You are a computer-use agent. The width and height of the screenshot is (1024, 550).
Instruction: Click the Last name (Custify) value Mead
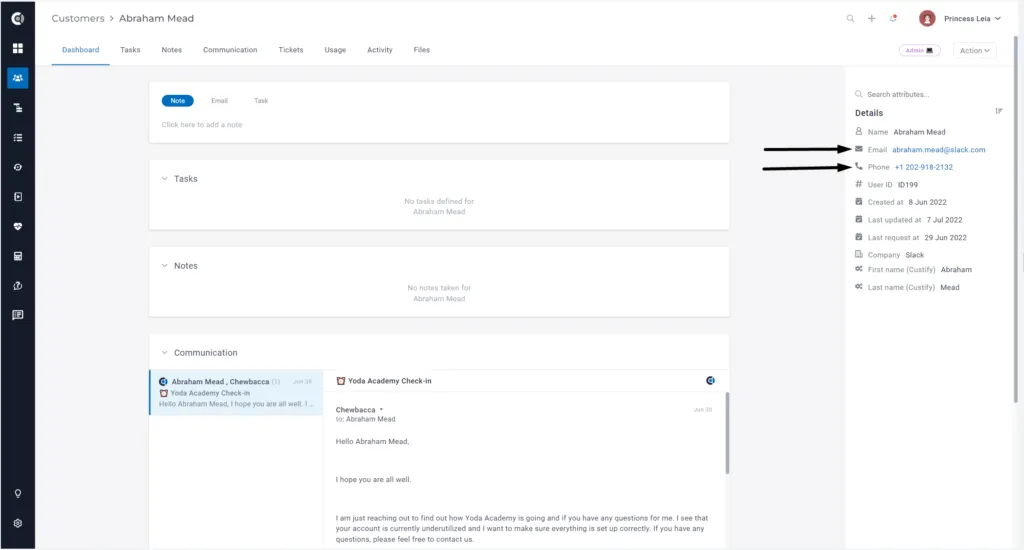tap(950, 287)
